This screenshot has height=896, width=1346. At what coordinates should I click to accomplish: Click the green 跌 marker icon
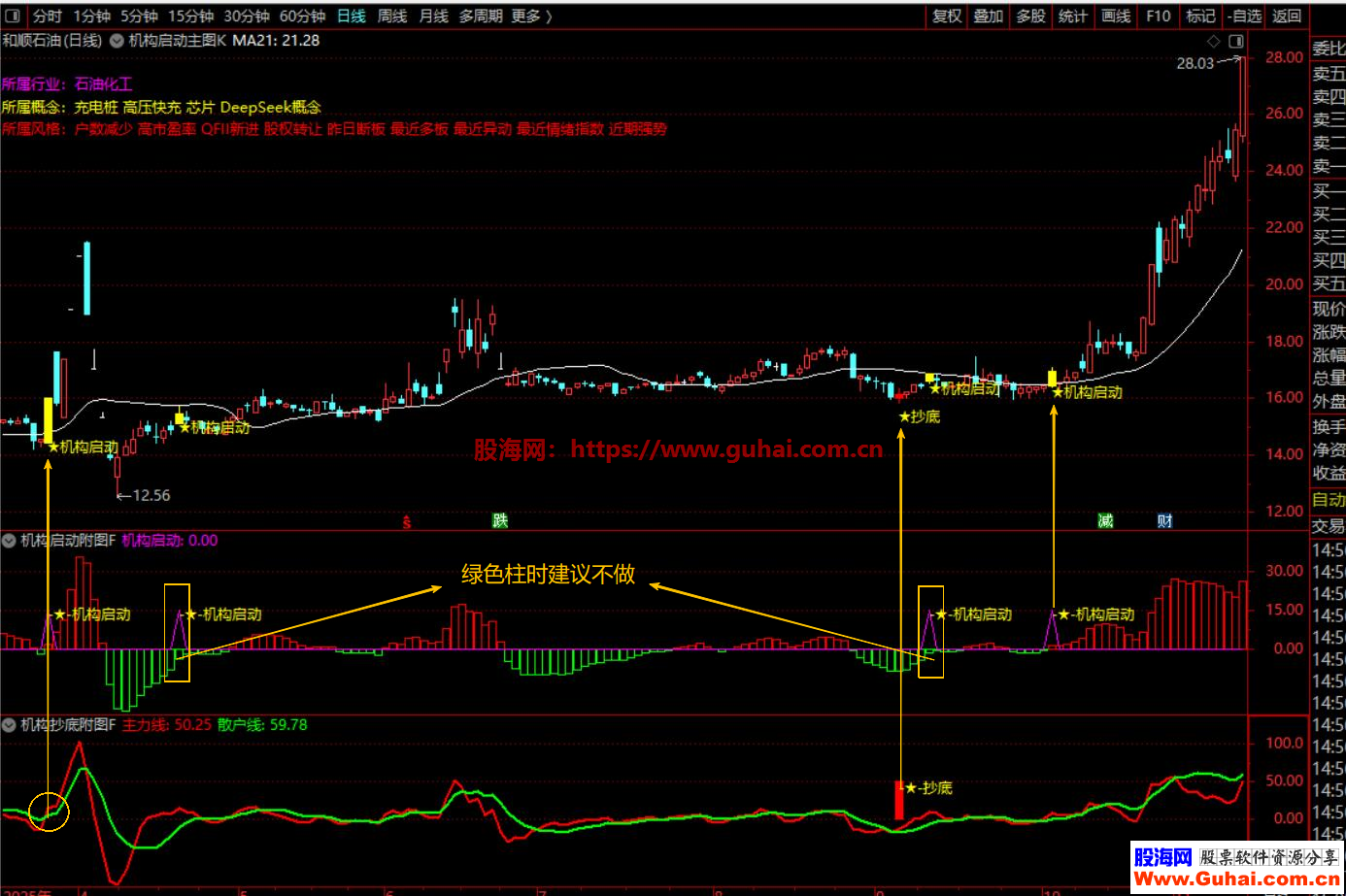pos(500,521)
